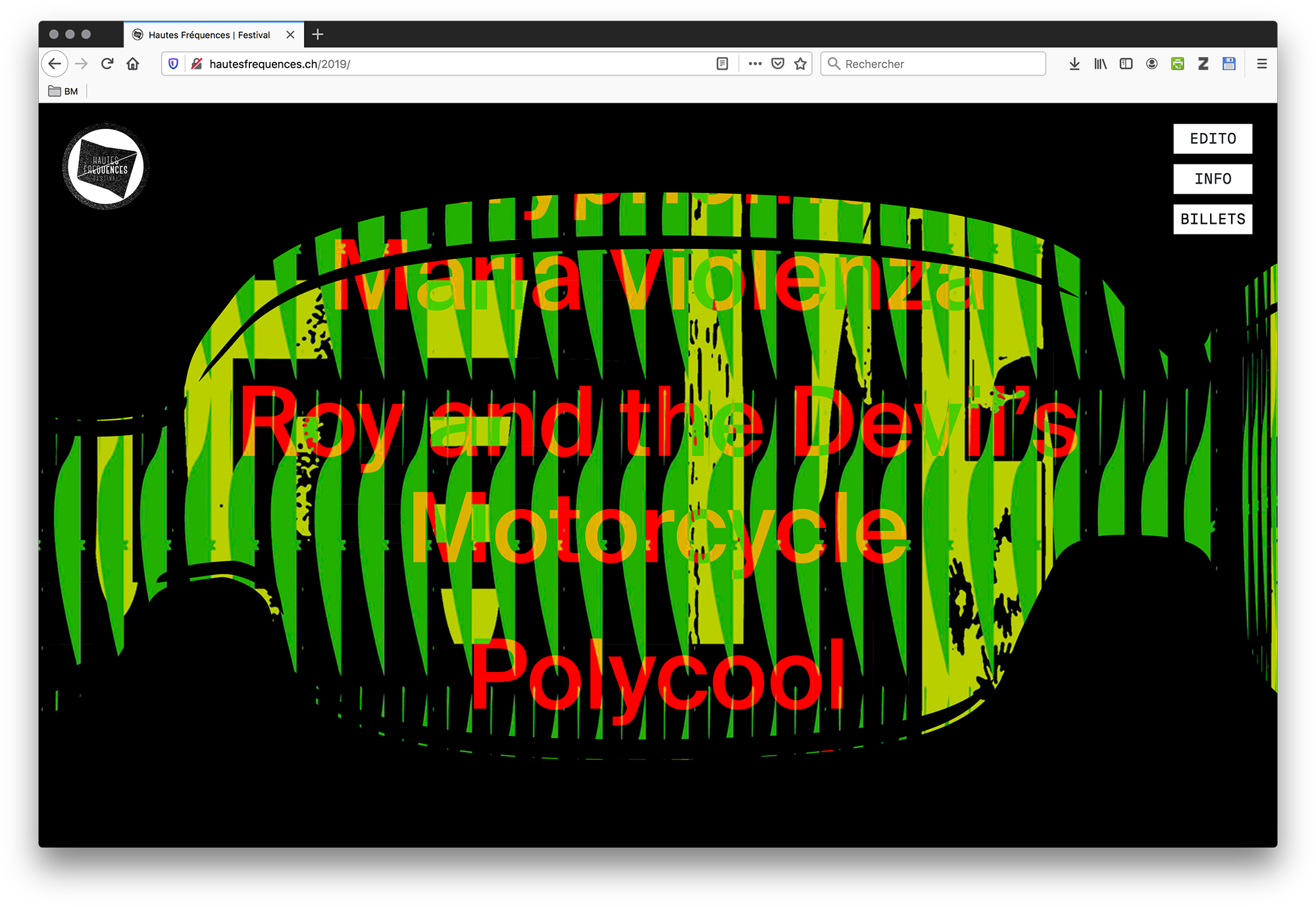Viewport: 1316px width, 907px height.
Task: Save page to Pocket
Action: (778, 64)
